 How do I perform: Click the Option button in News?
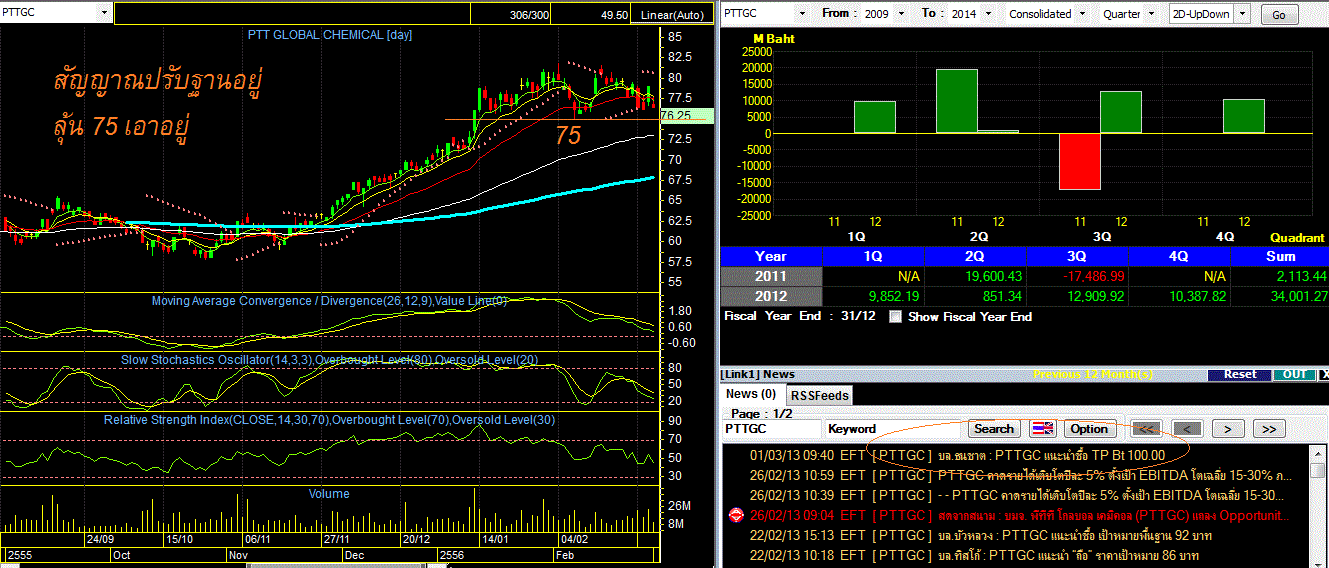1089,428
